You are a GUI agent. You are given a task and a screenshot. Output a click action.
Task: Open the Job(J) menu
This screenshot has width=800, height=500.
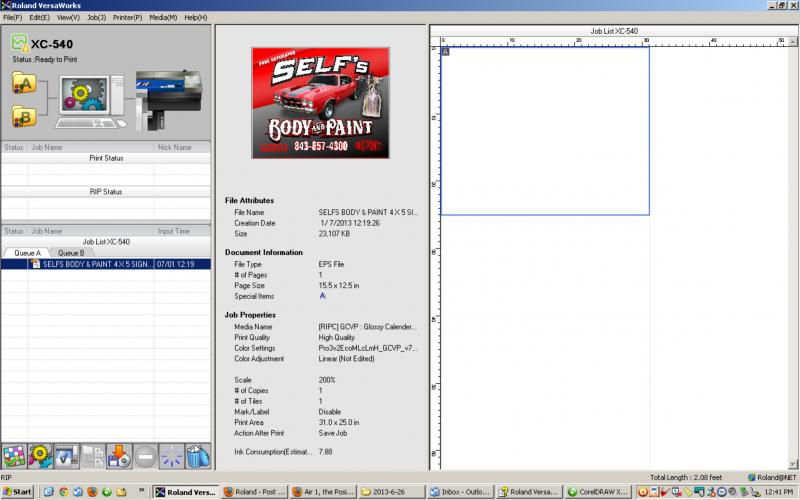point(96,17)
